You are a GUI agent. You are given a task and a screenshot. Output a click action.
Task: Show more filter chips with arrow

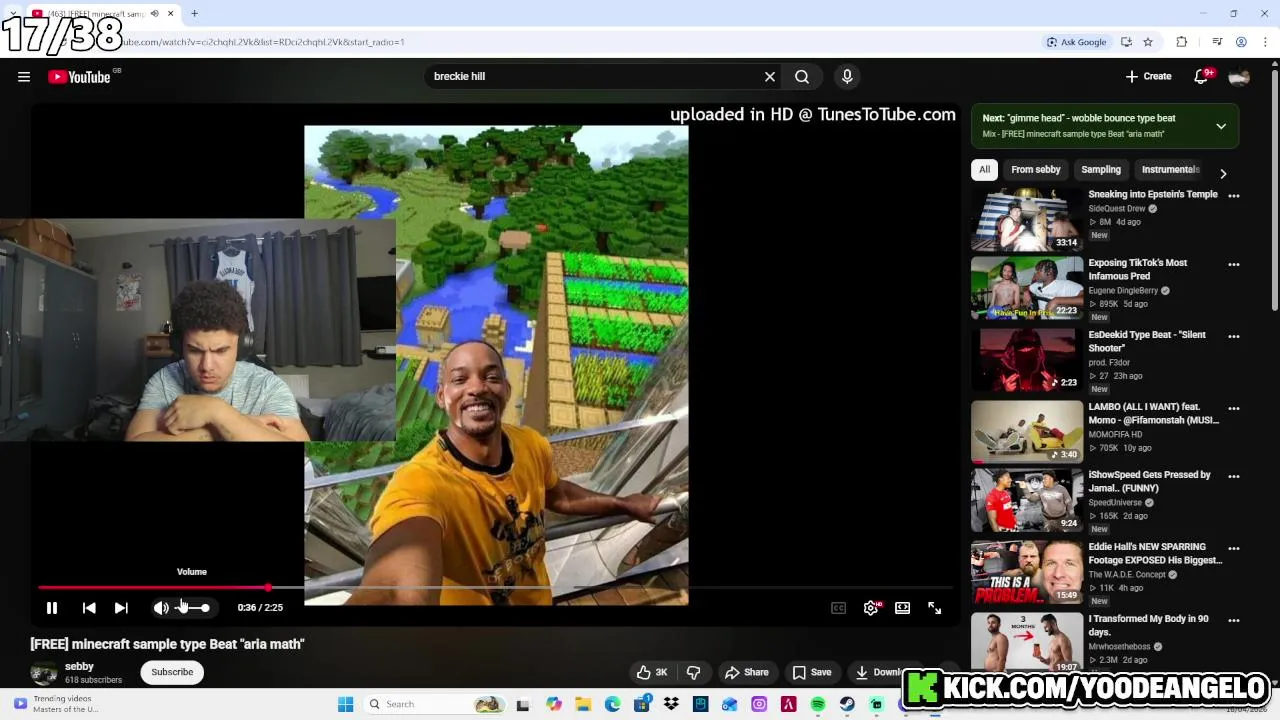tap(1223, 174)
